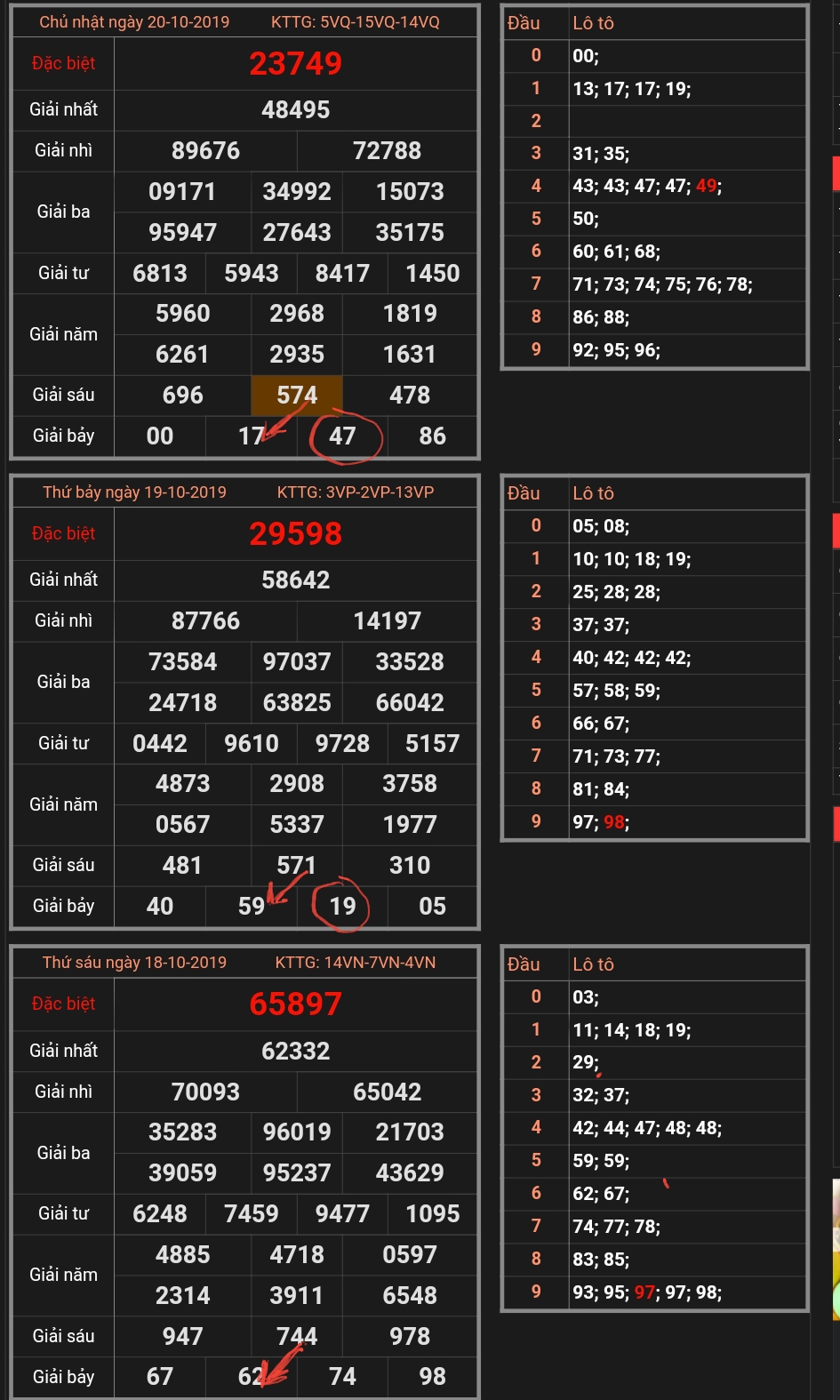
Task: Select the Giải nhì number 89676
Action: [x=205, y=150]
